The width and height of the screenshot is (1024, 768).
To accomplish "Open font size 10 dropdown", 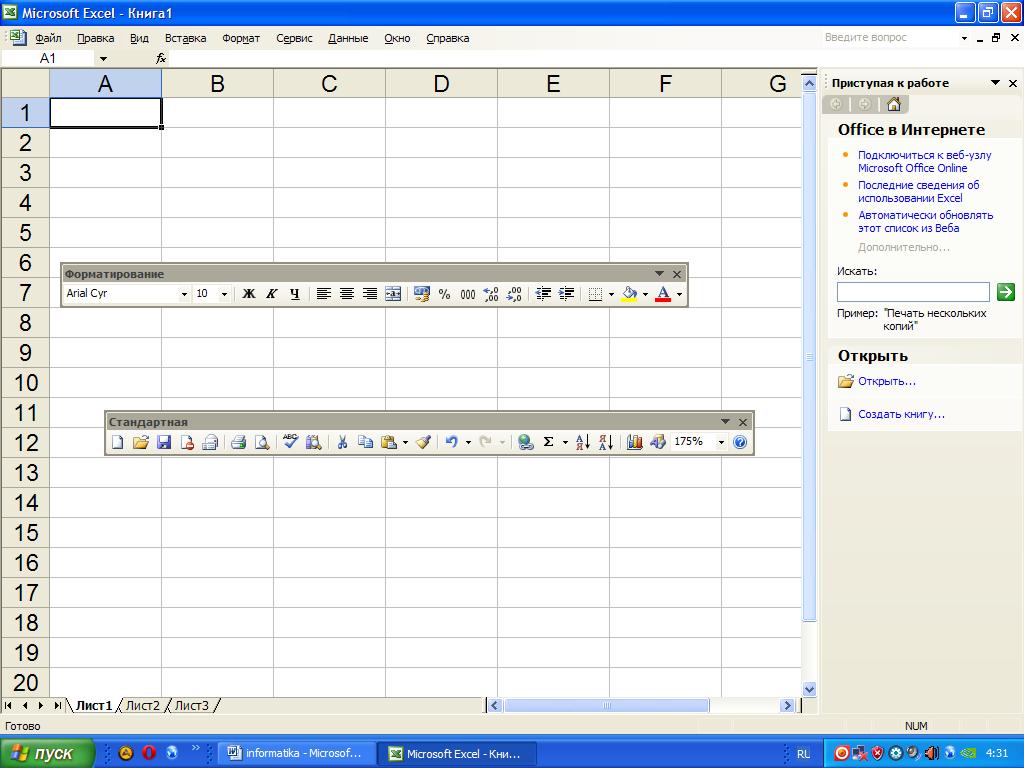I will point(224,294).
